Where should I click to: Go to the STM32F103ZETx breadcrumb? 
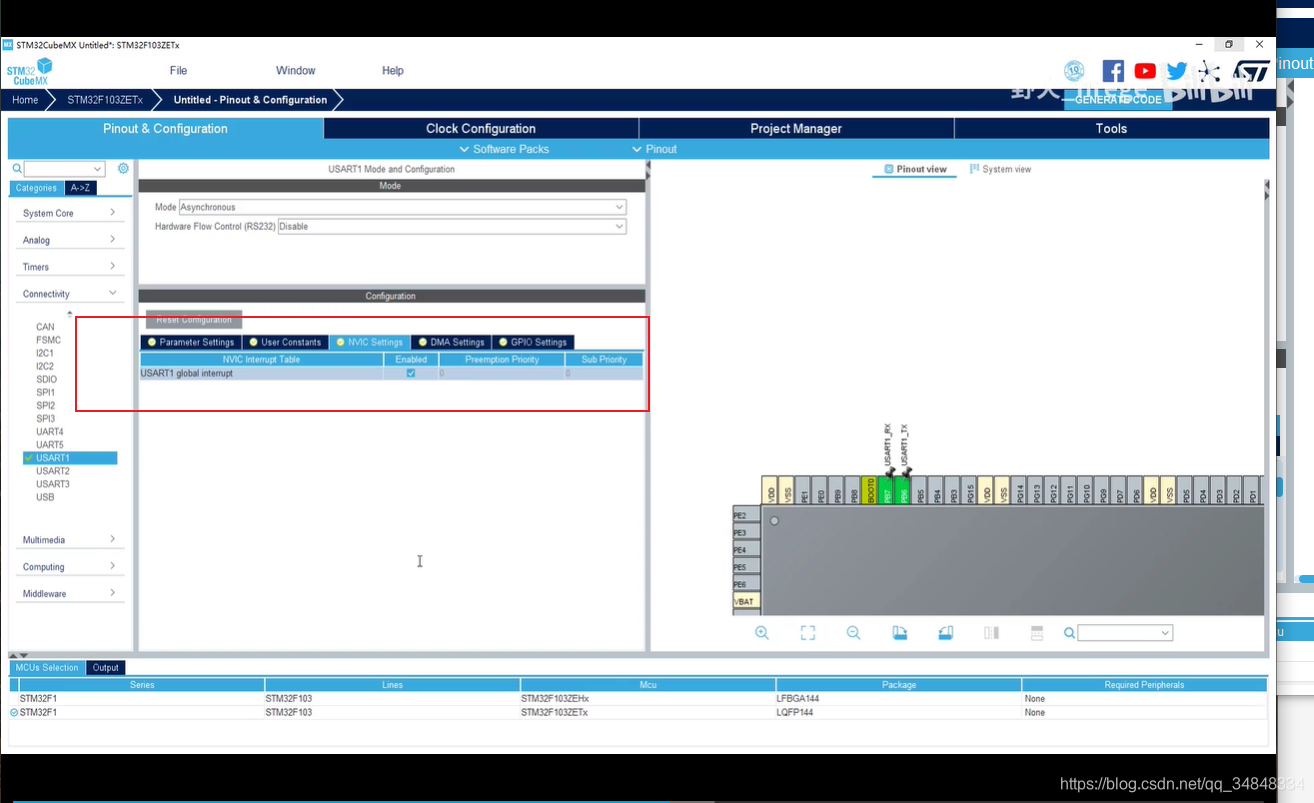click(105, 100)
